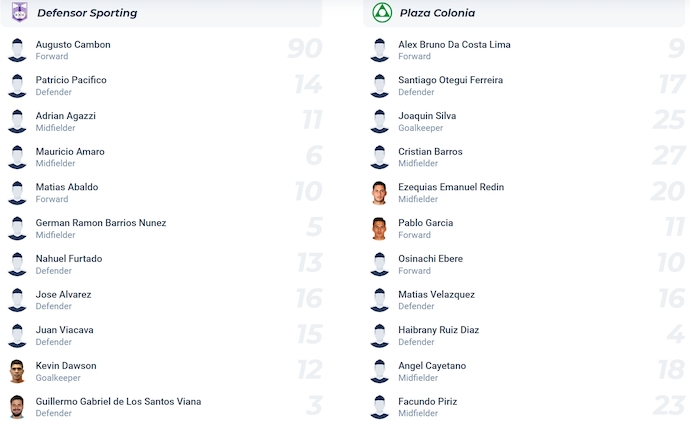Click Osinachi Ebere's avatar icon
This screenshot has width=690, height=422.
click(x=379, y=264)
